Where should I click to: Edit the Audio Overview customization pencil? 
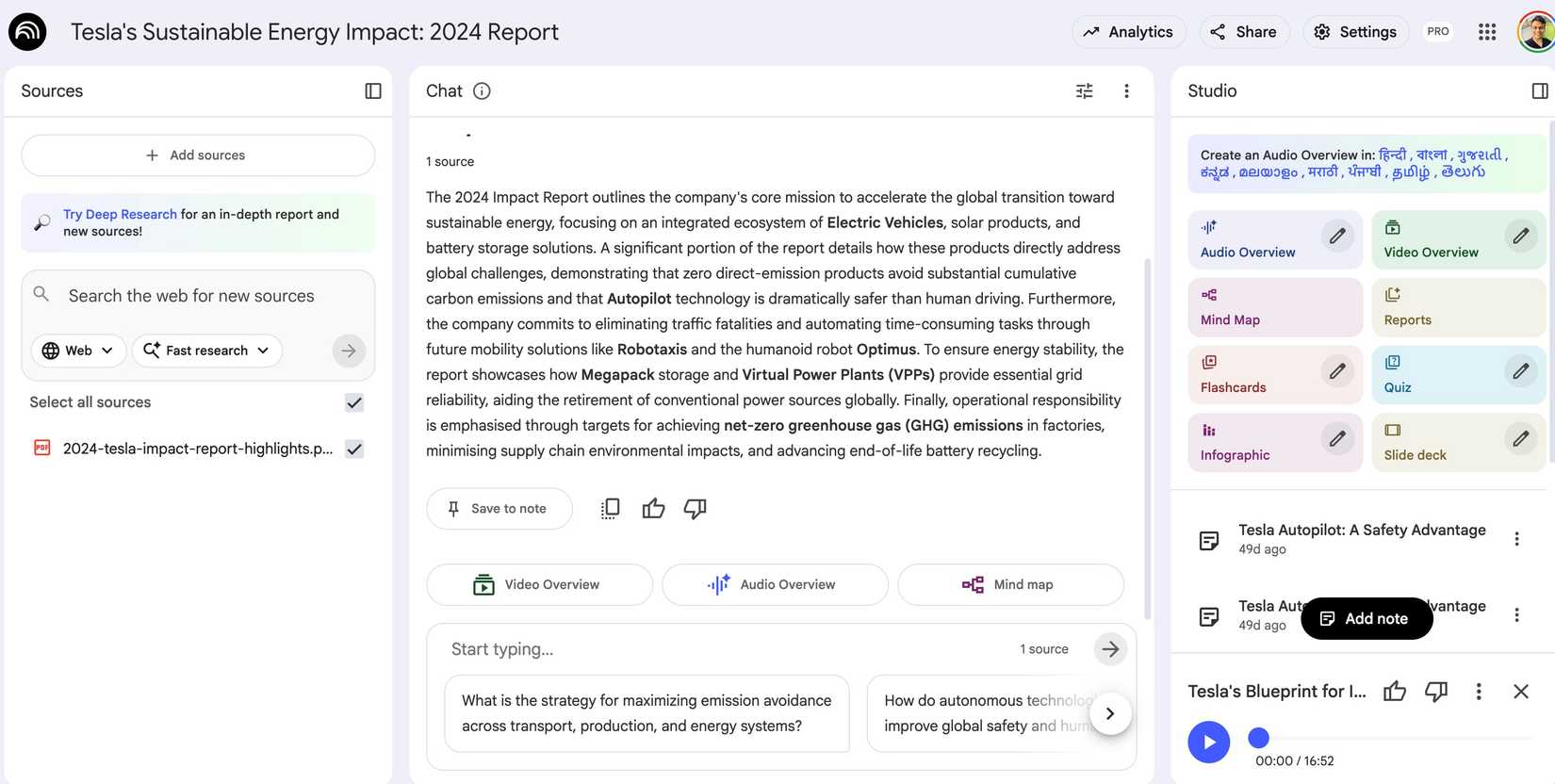(1337, 237)
